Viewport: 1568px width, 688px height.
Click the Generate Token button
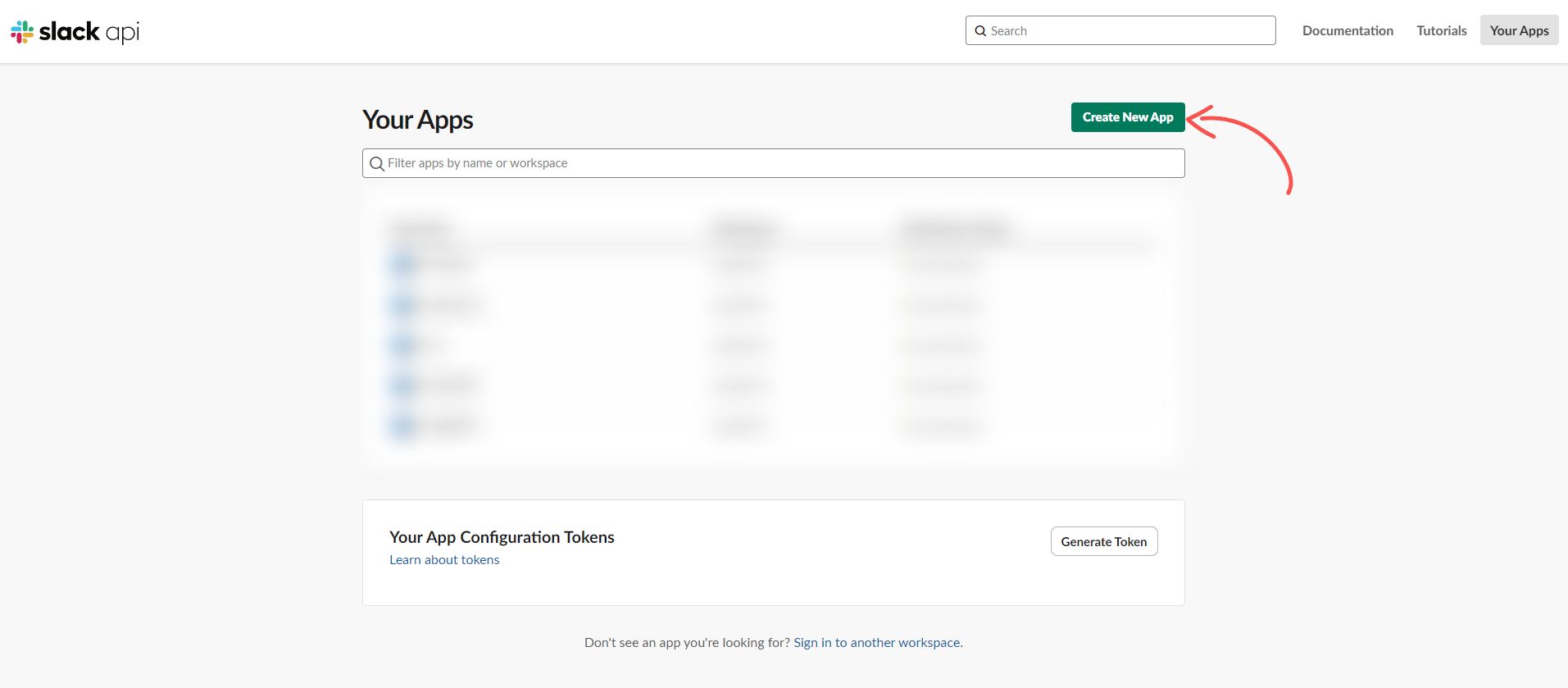coord(1104,541)
